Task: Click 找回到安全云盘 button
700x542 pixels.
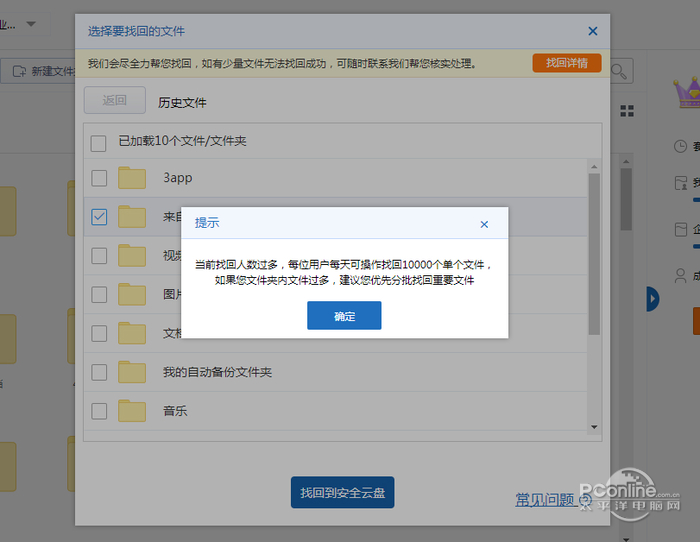Action: [x=342, y=492]
